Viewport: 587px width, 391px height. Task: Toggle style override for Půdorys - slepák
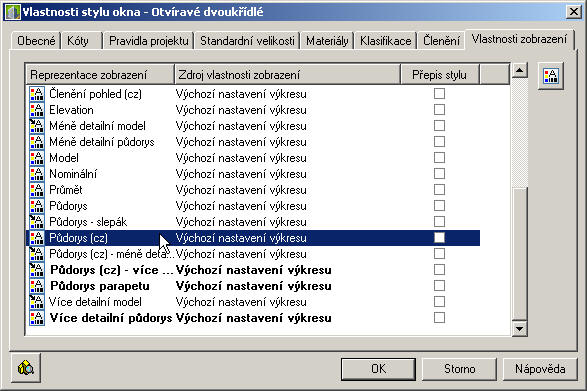tap(439, 222)
